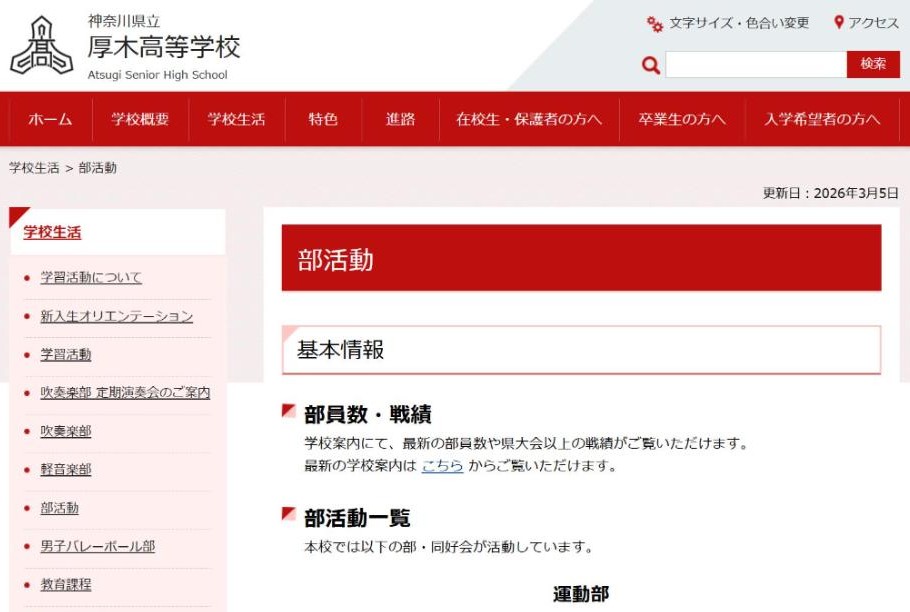Open 軽音楽部 sidebar link

pyautogui.click(x=66, y=469)
